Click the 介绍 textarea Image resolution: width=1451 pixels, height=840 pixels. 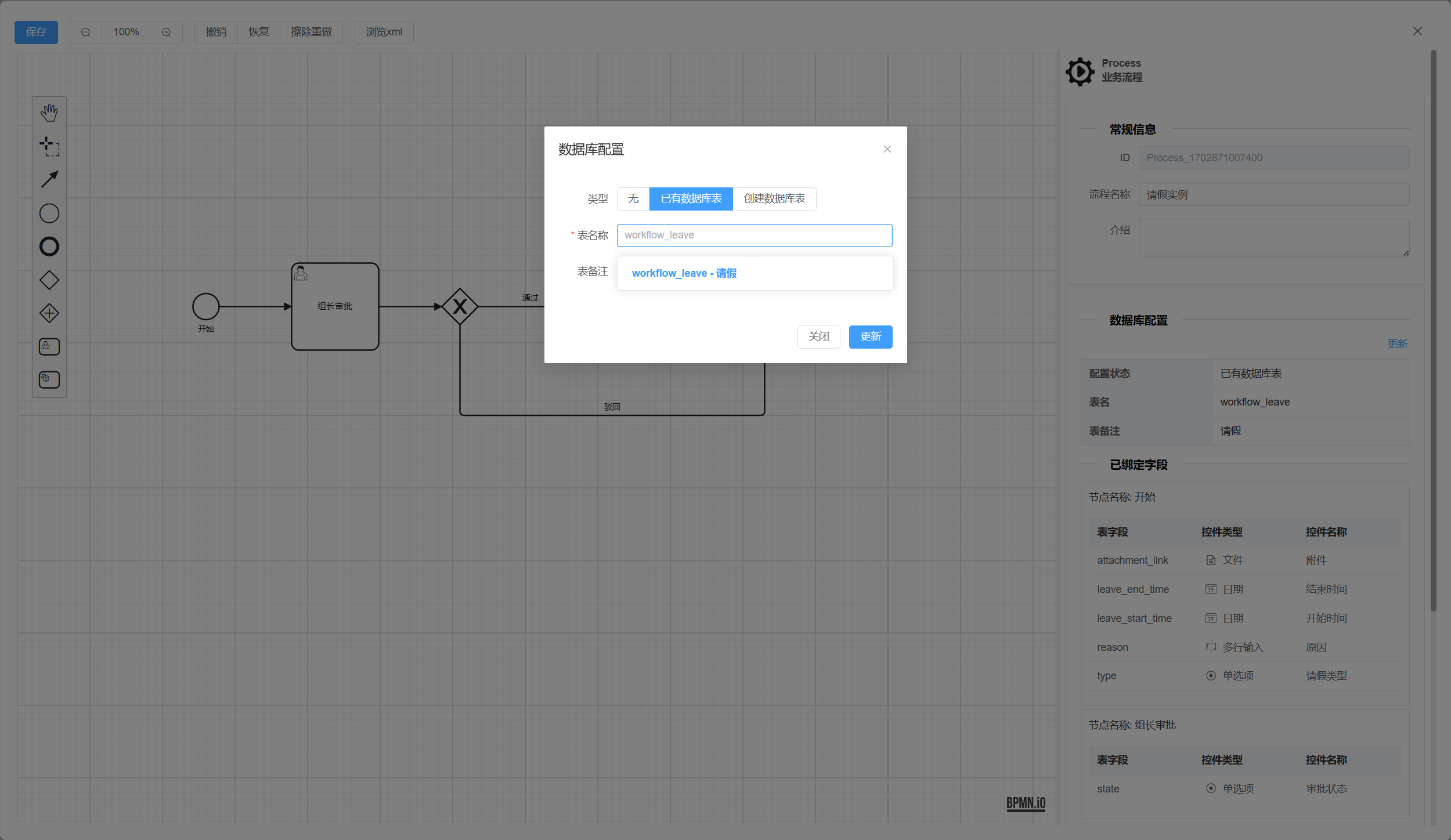[1273, 237]
